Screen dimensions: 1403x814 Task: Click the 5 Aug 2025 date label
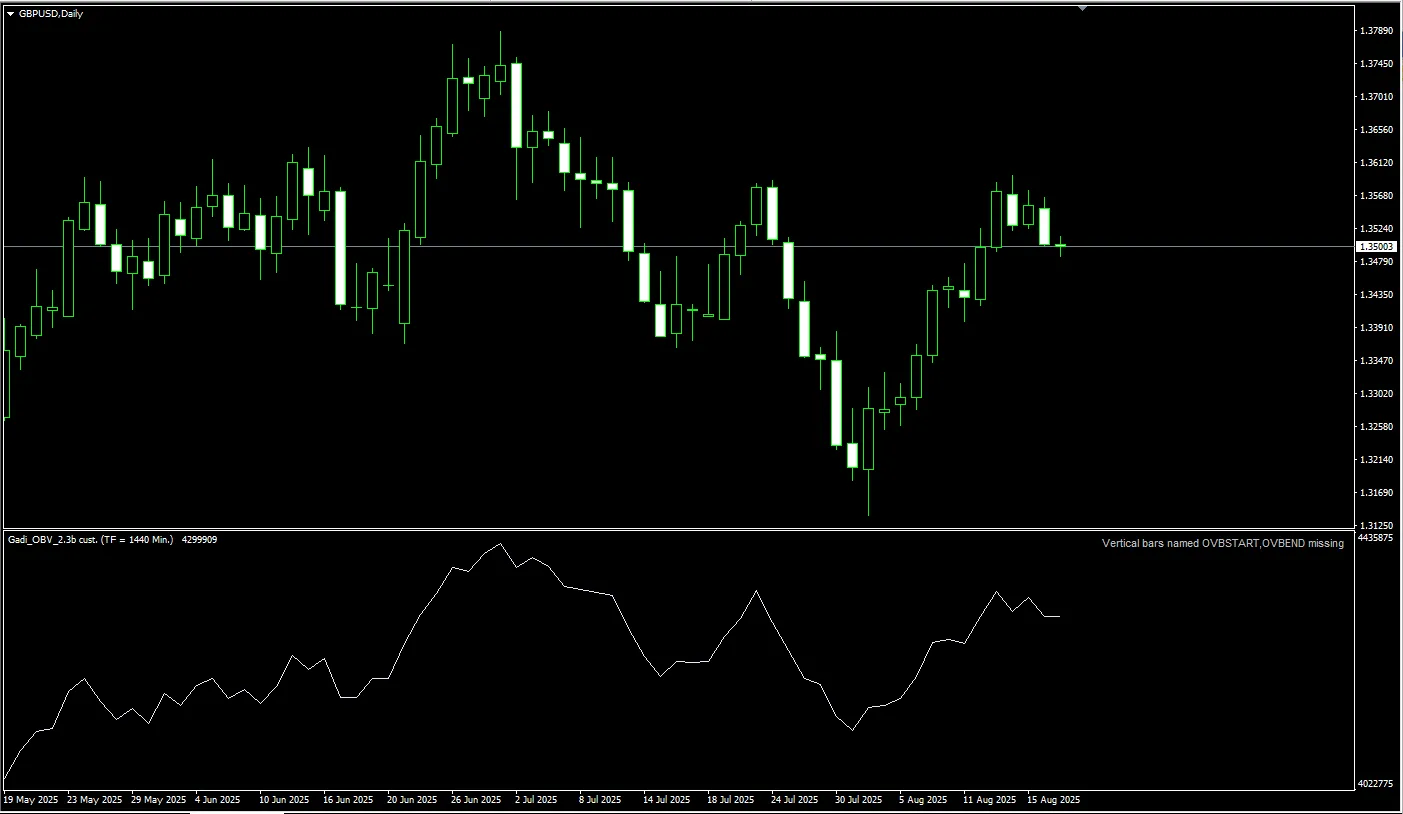click(922, 800)
